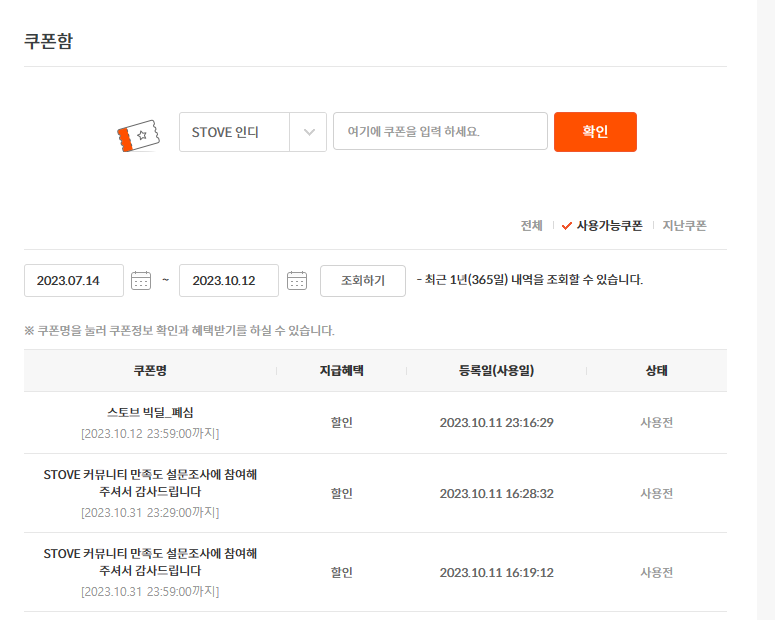Open the STOVE 인디 platform selector
Screen dimensions: 775x620
tap(235, 132)
